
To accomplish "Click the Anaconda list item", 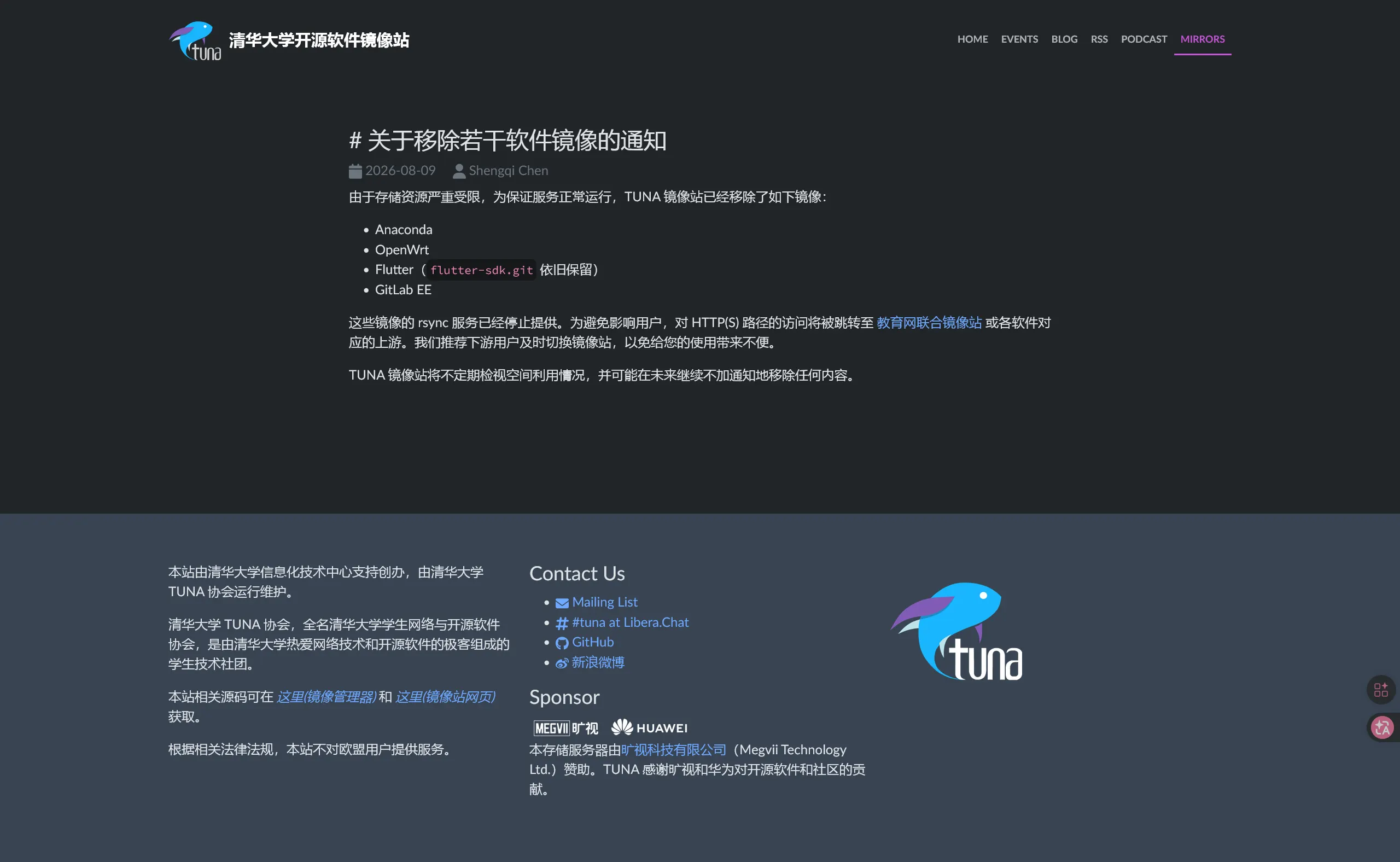I will click(404, 230).
